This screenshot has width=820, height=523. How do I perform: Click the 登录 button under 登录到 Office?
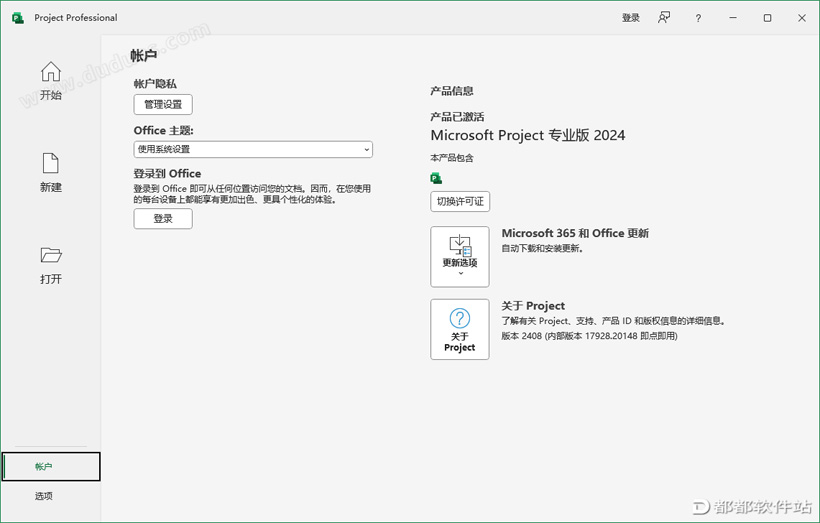point(163,219)
